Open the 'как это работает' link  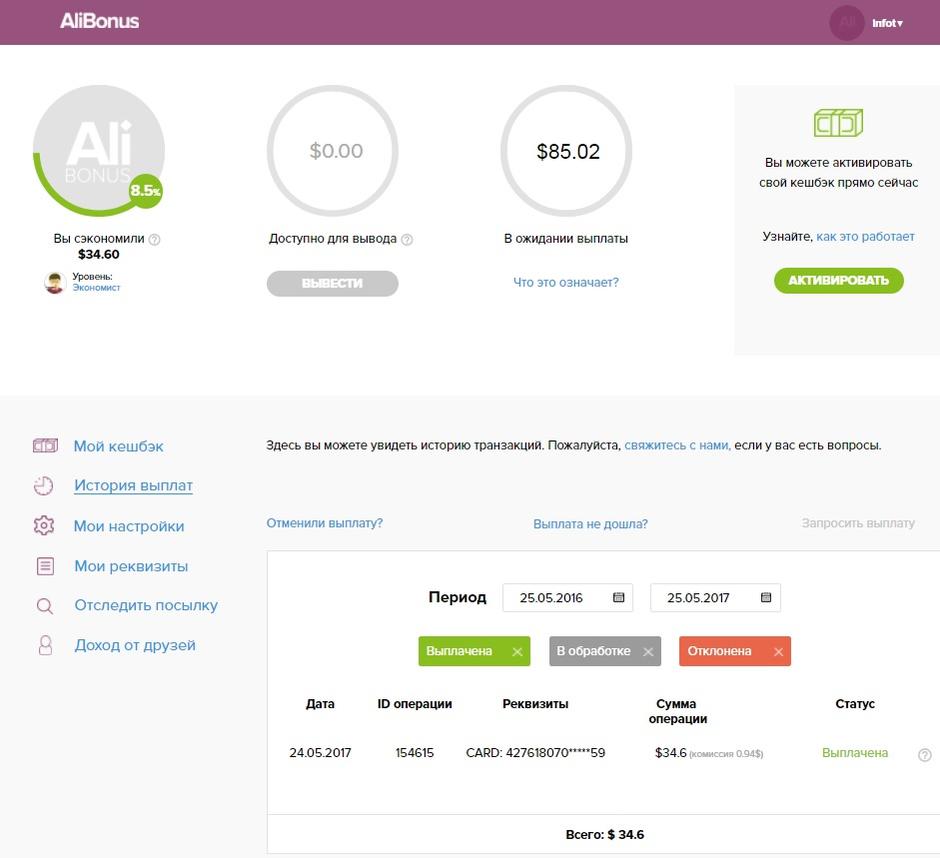865,236
